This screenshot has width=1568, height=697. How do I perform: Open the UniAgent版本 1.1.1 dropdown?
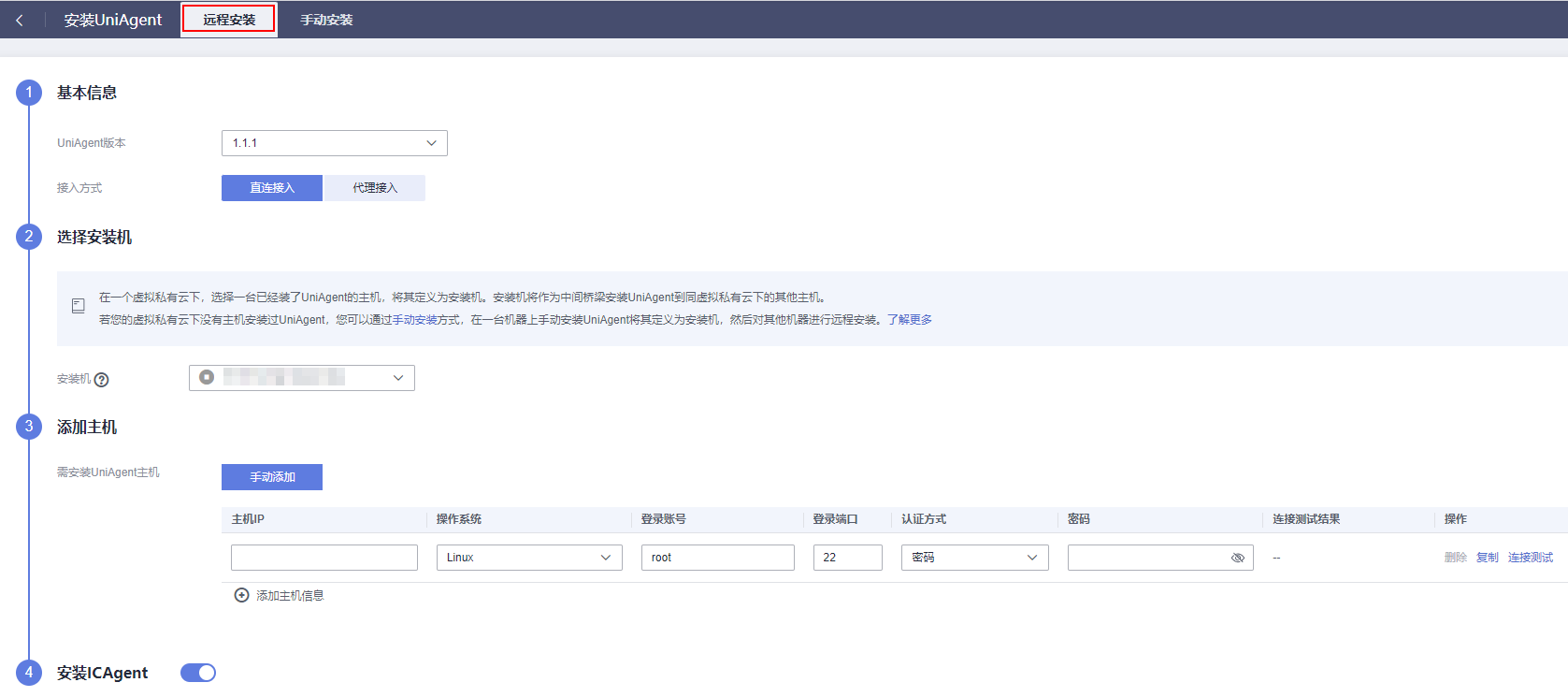click(x=335, y=143)
